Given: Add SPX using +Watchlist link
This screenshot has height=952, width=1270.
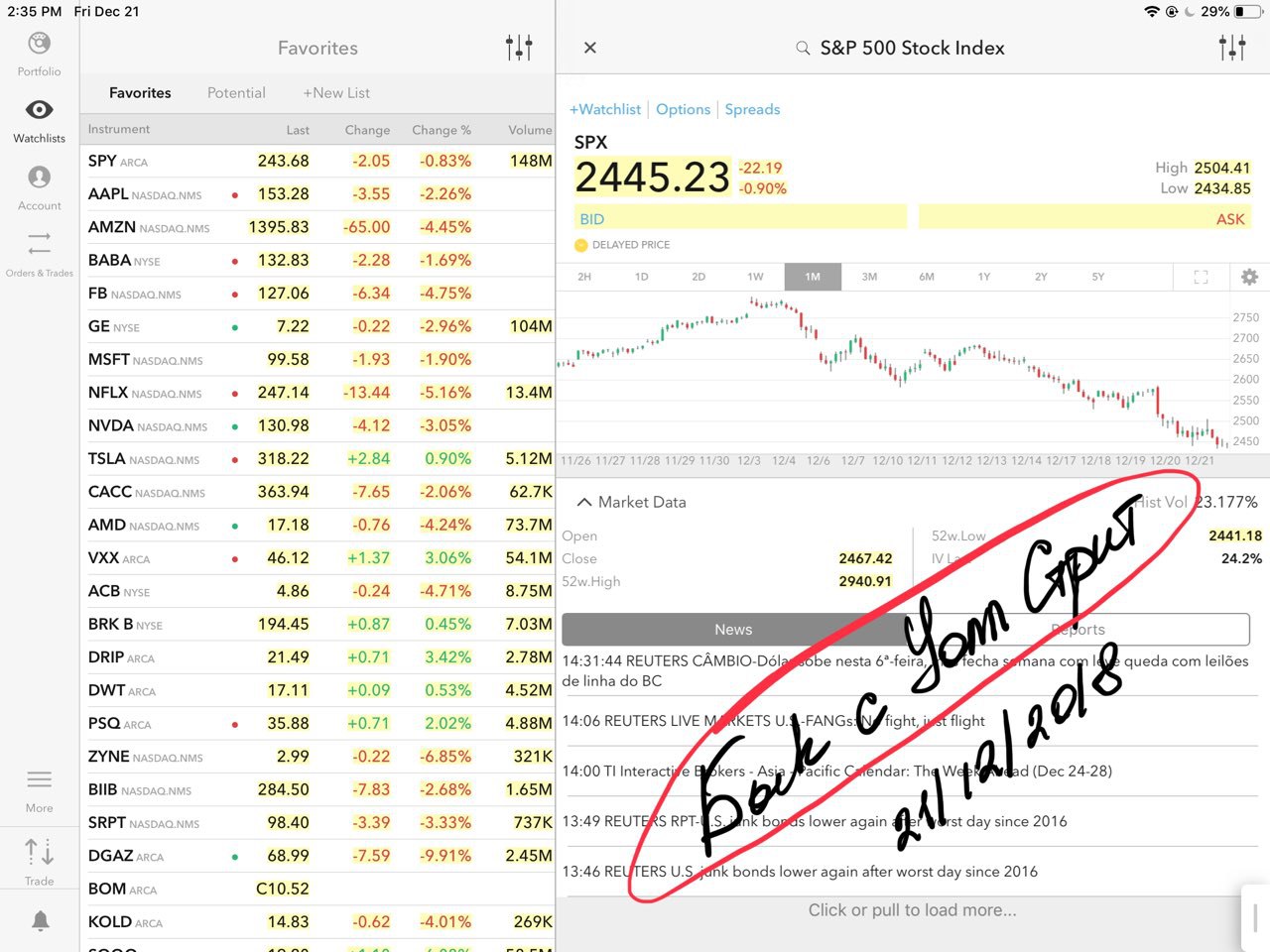Looking at the screenshot, I should tap(605, 109).
